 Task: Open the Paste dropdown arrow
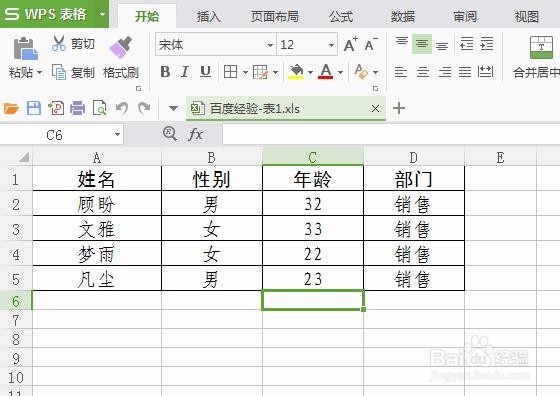(x=40, y=72)
